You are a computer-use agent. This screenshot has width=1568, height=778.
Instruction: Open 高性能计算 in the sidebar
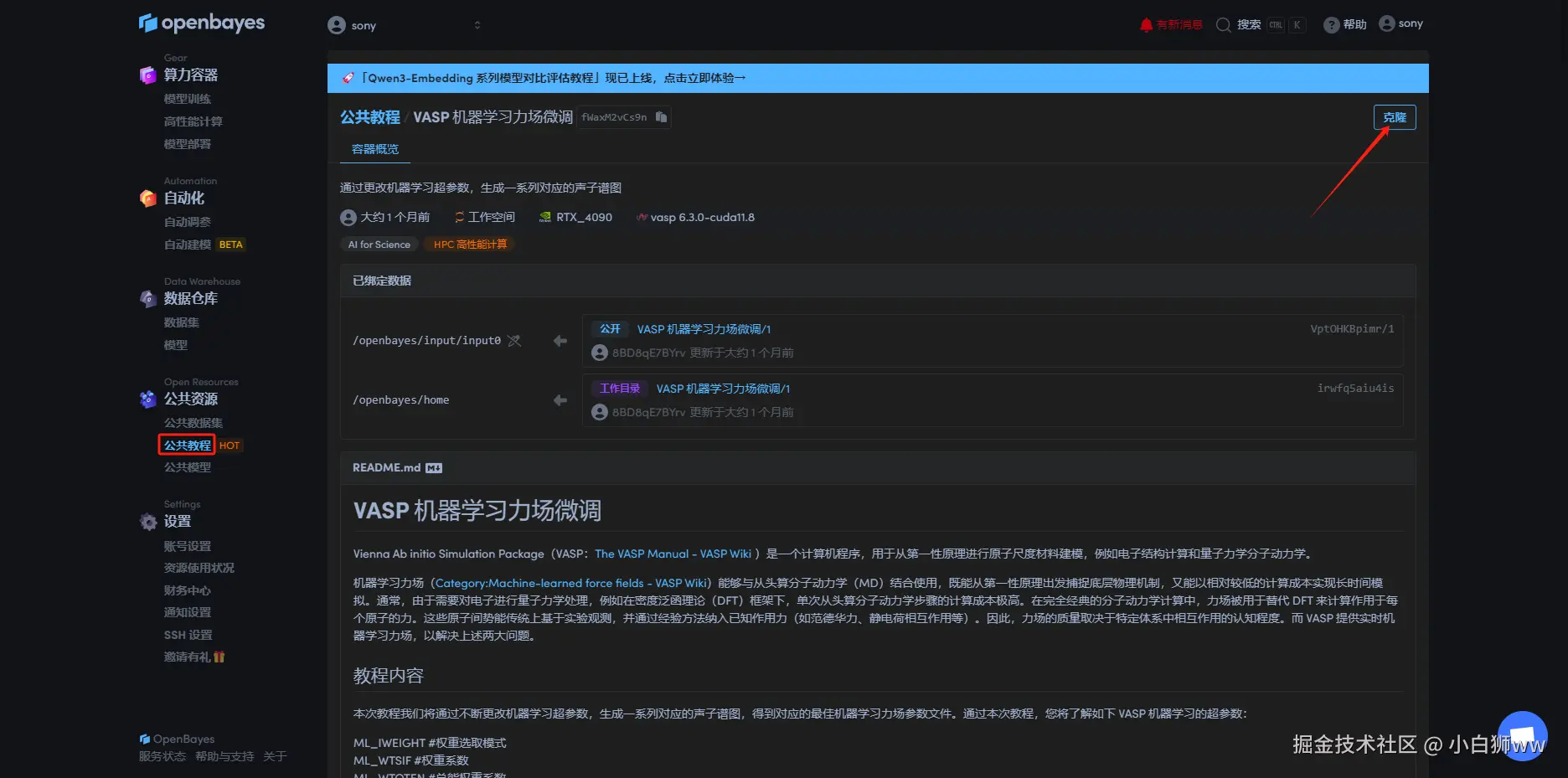click(193, 121)
